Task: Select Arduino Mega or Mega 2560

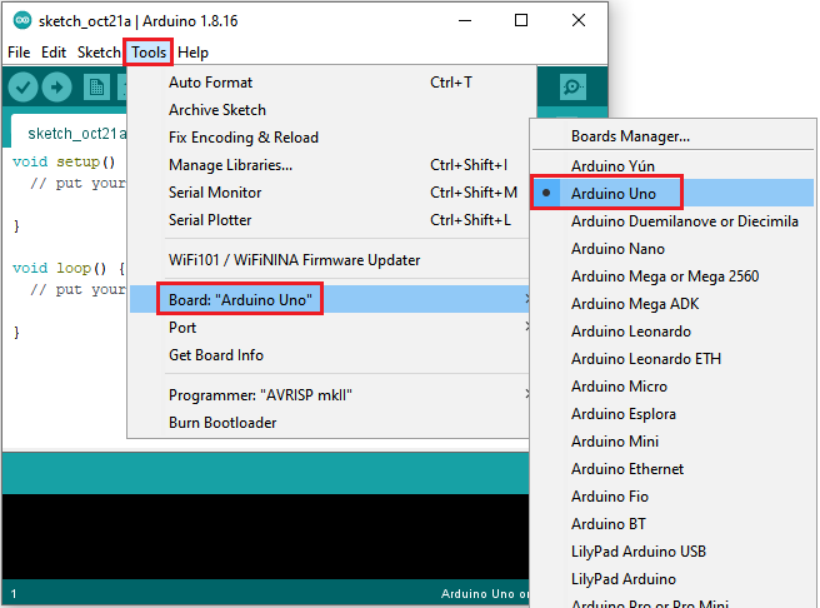Action: tap(673, 276)
